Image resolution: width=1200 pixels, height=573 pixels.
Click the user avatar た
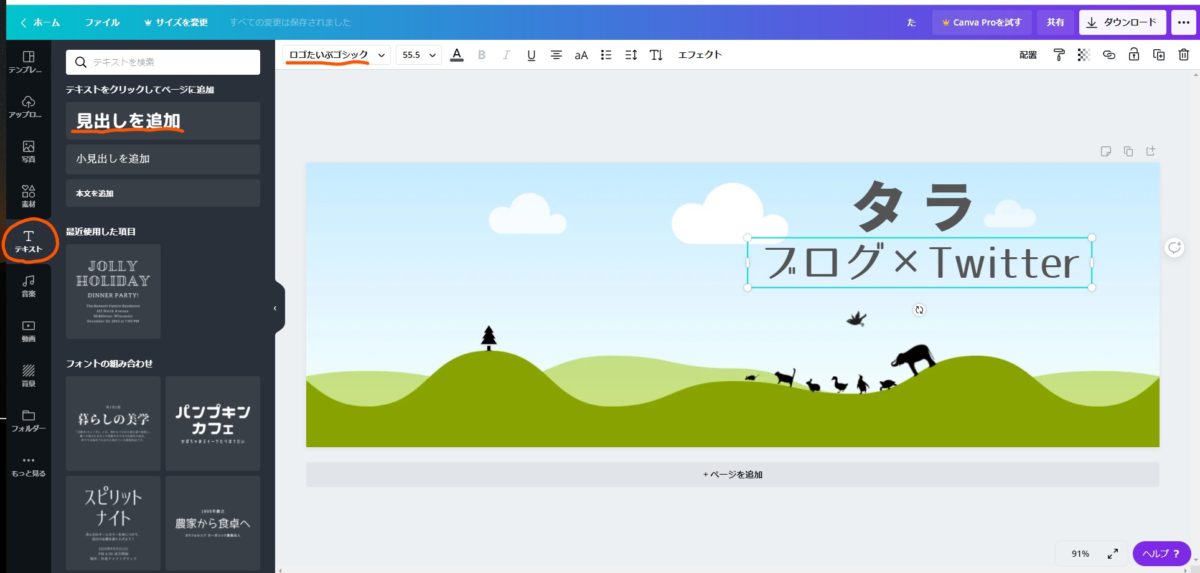[911, 22]
